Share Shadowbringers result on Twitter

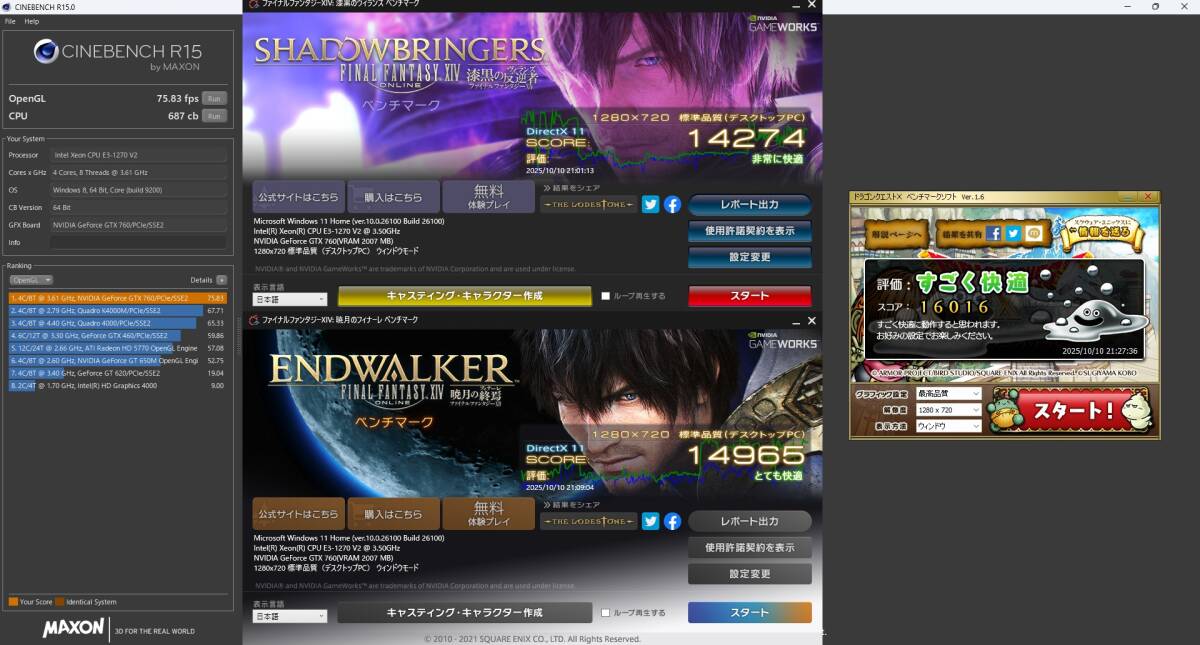[650, 204]
